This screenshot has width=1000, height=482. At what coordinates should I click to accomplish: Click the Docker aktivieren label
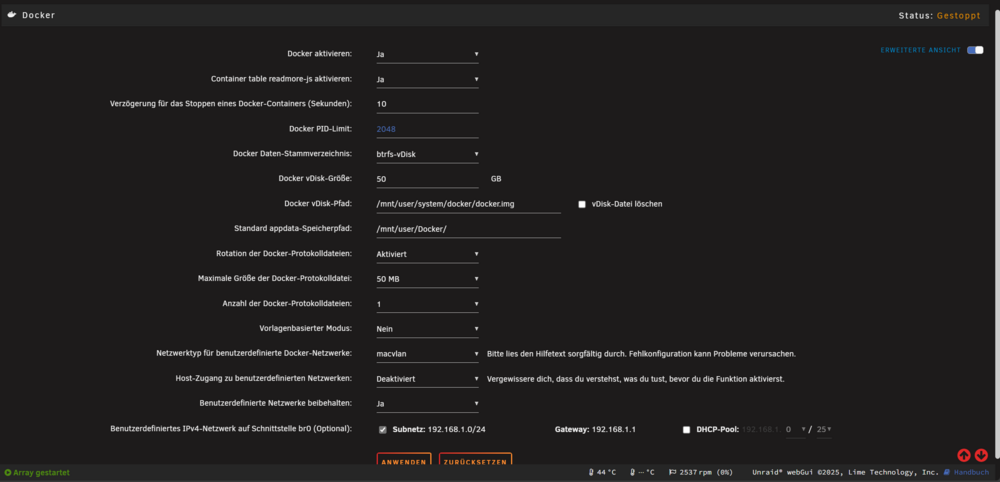[x=320, y=54]
